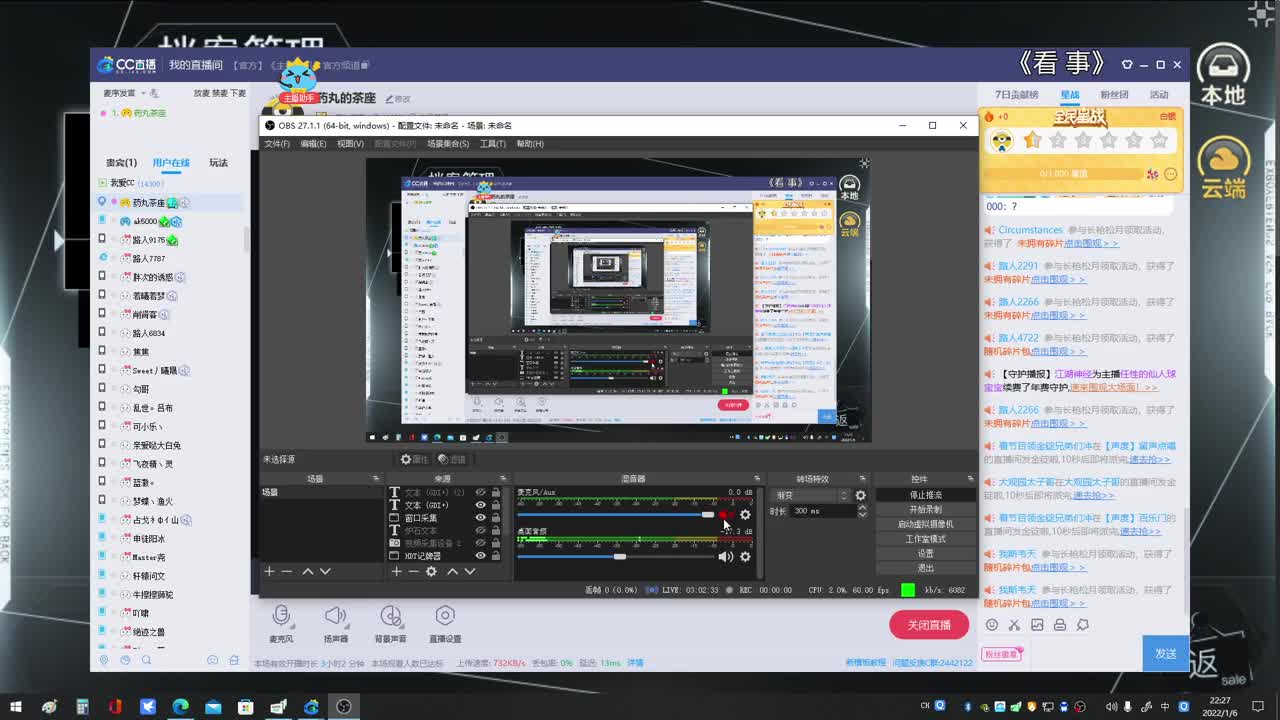This screenshot has height=720, width=1280.
Task: Click the 停止推流 button
Action: coord(925,495)
